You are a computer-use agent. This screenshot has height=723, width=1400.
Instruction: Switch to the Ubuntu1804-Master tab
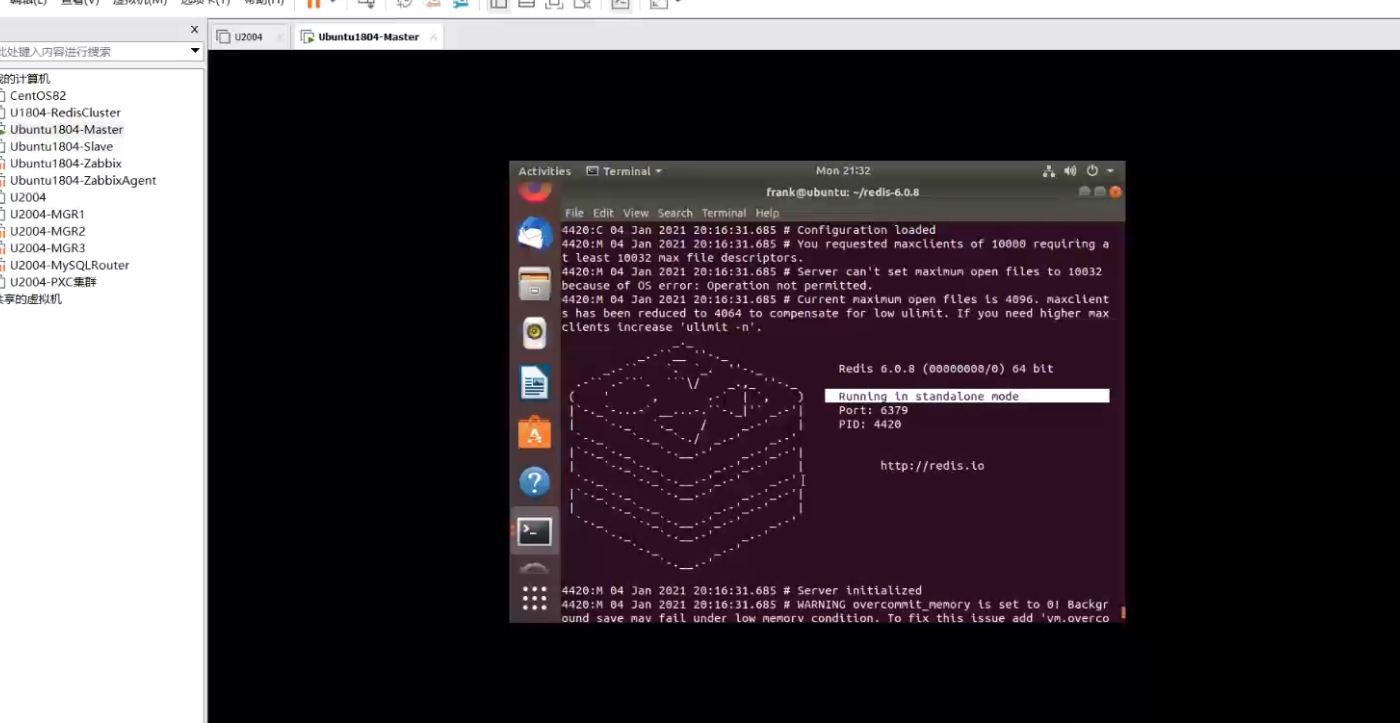368,37
